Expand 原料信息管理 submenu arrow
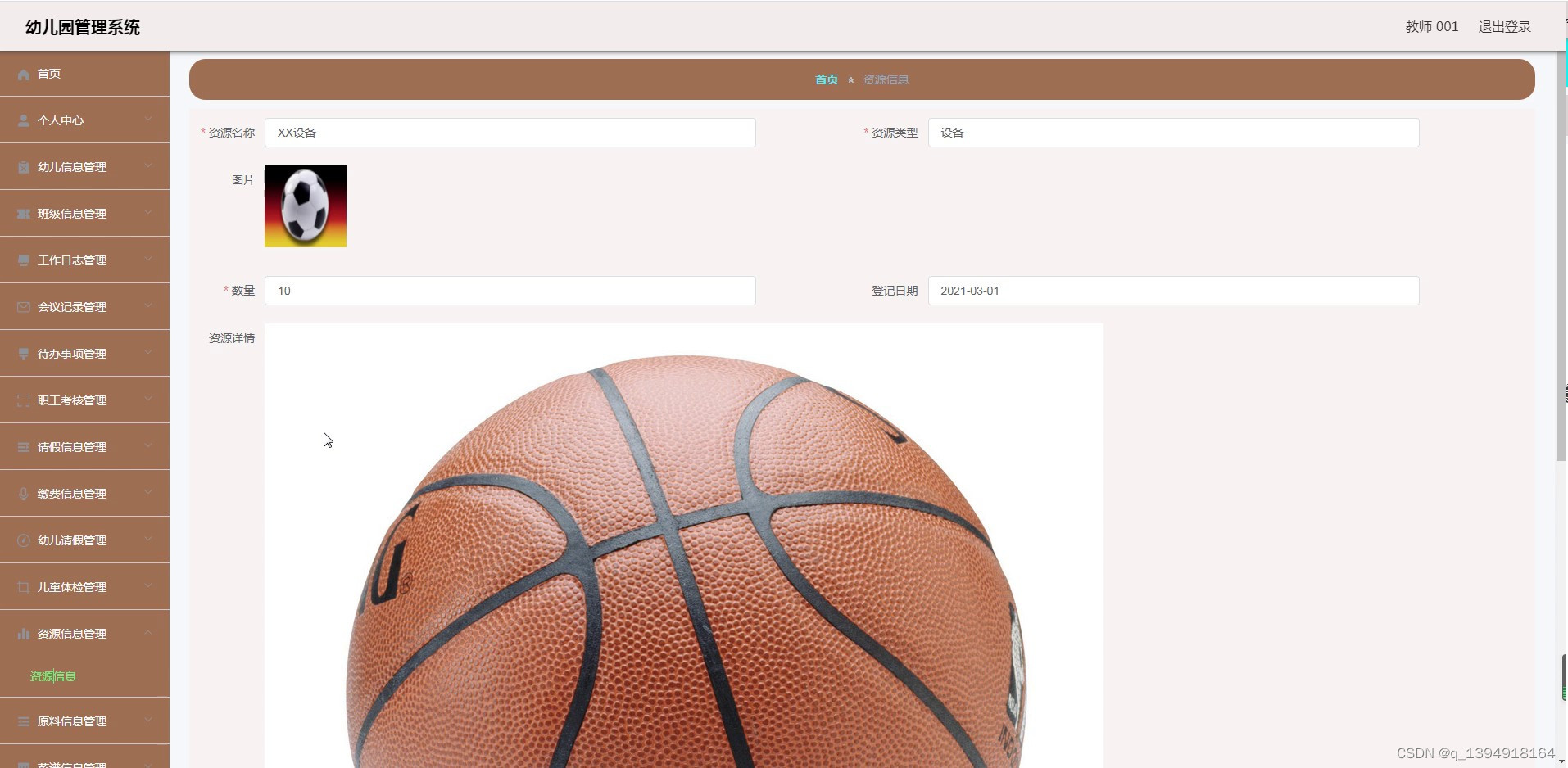Image resolution: width=1568 pixels, height=768 pixels. pos(148,721)
